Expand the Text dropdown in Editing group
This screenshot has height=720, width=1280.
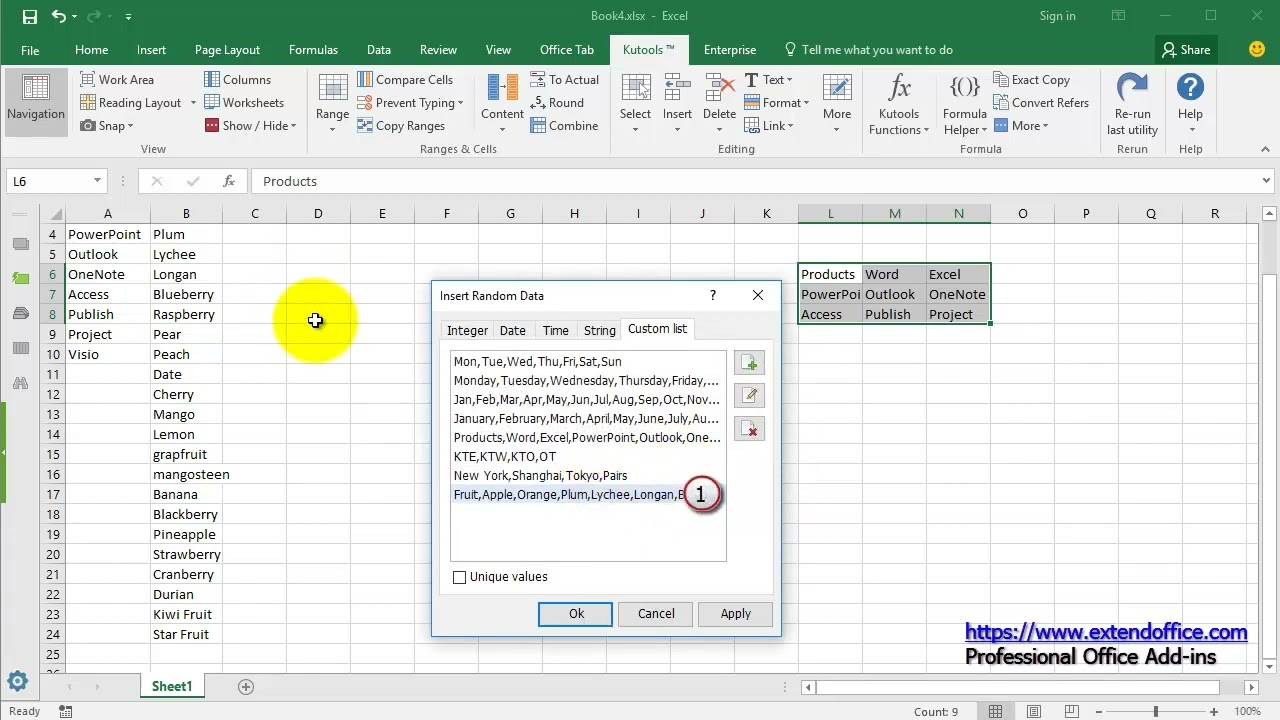coord(768,80)
